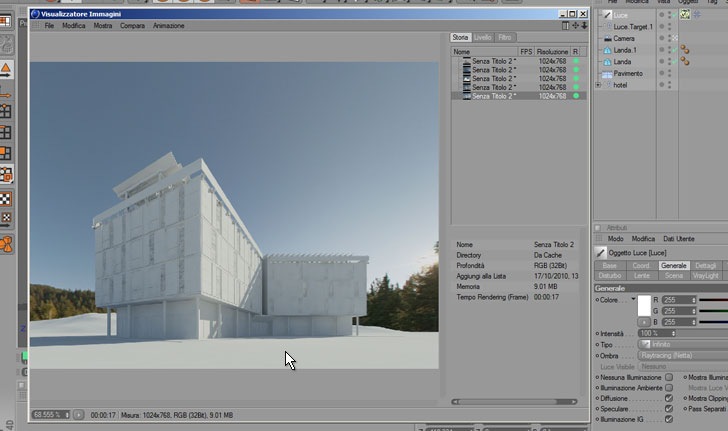Disable the Diffusione checkbox
This screenshot has width=728, height=431.
[x=669, y=398]
